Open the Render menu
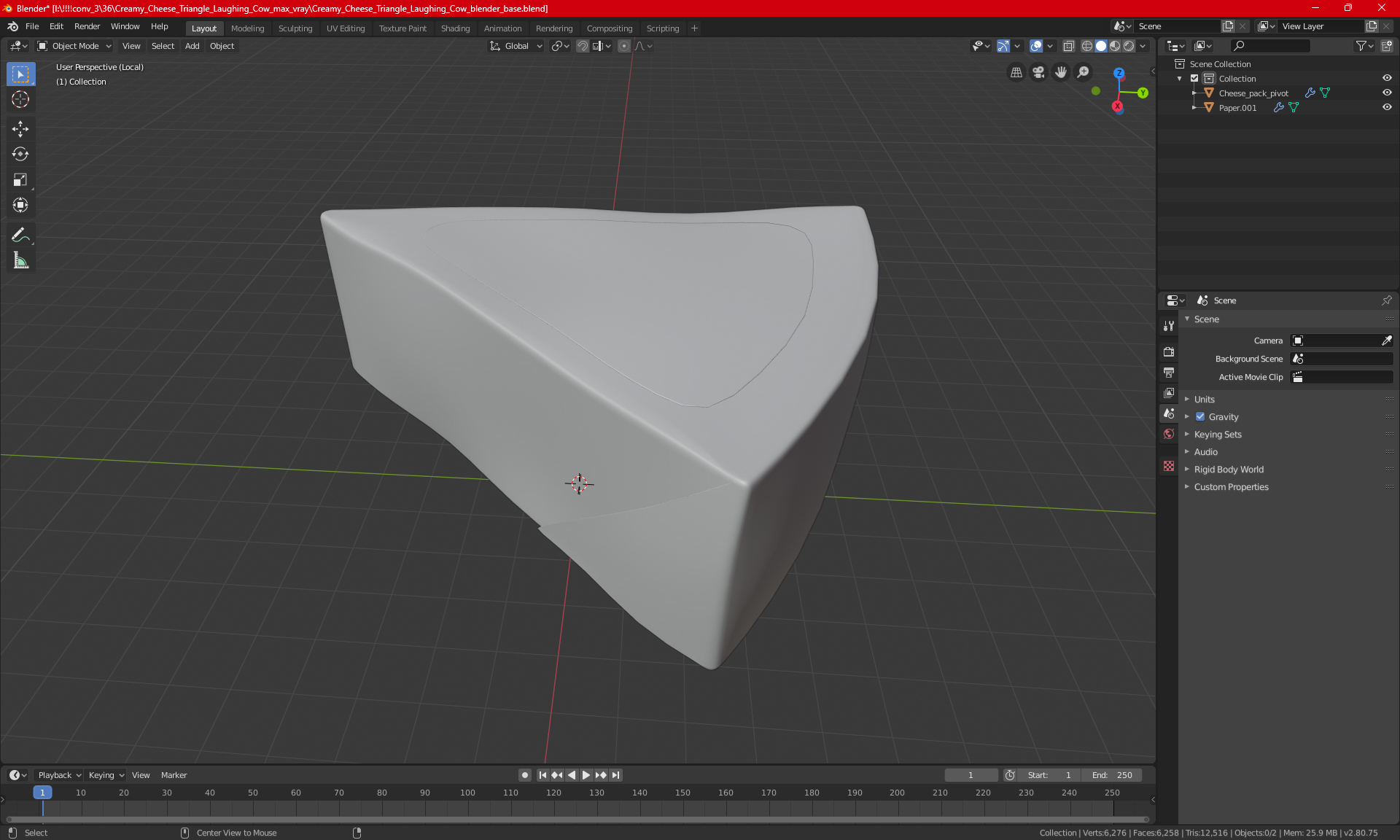This screenshot has height=840, width=1400. coord(87,26)
